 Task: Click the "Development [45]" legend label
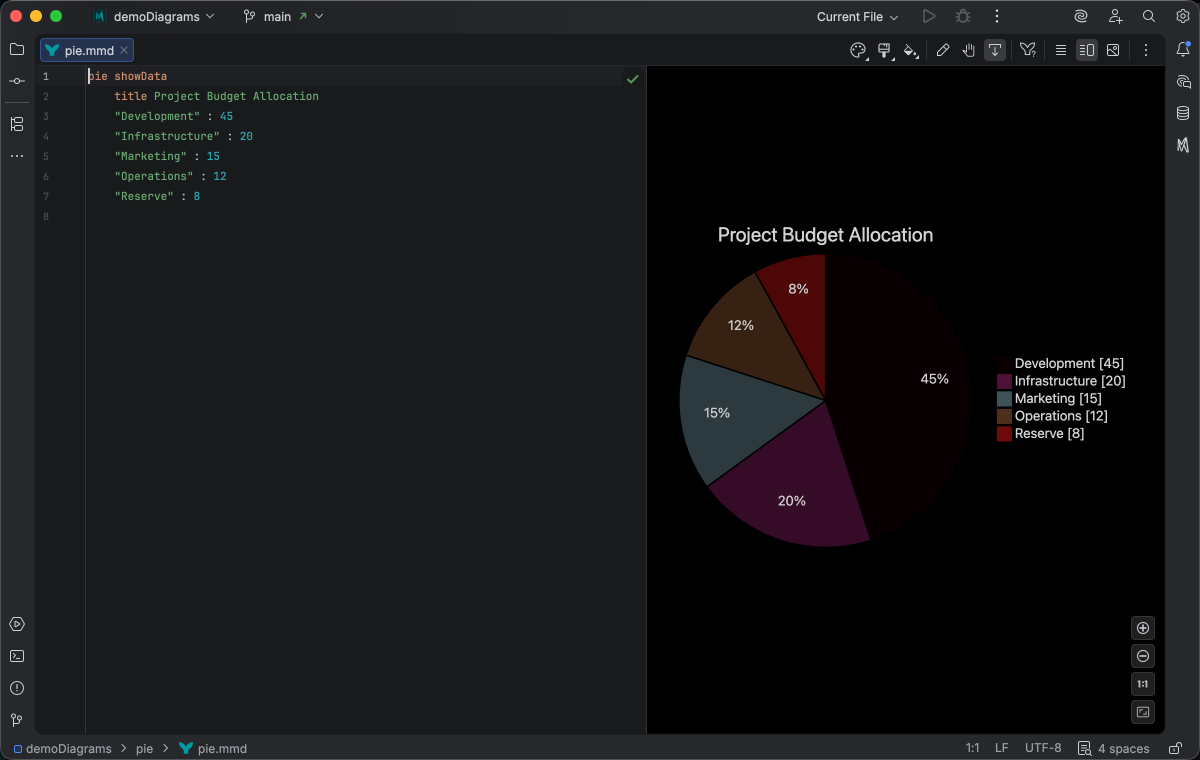[x=1069, y=363]
